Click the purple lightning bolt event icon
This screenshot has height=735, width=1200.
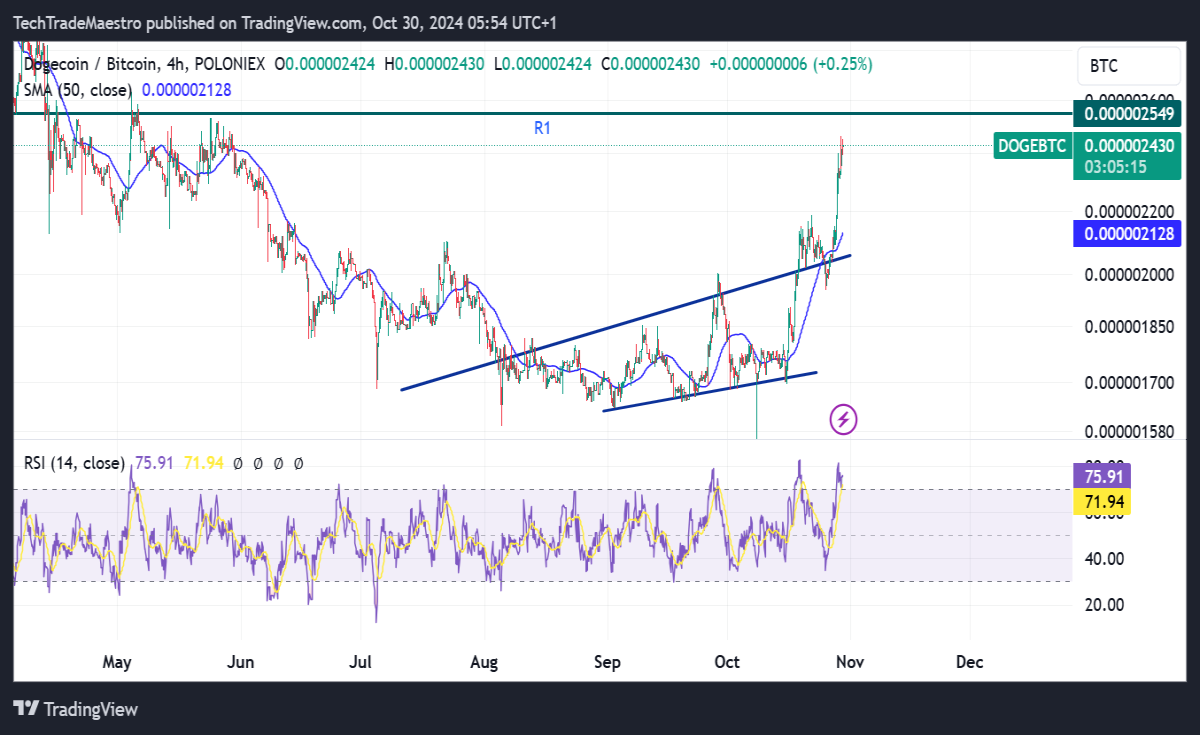coord(843,419)
